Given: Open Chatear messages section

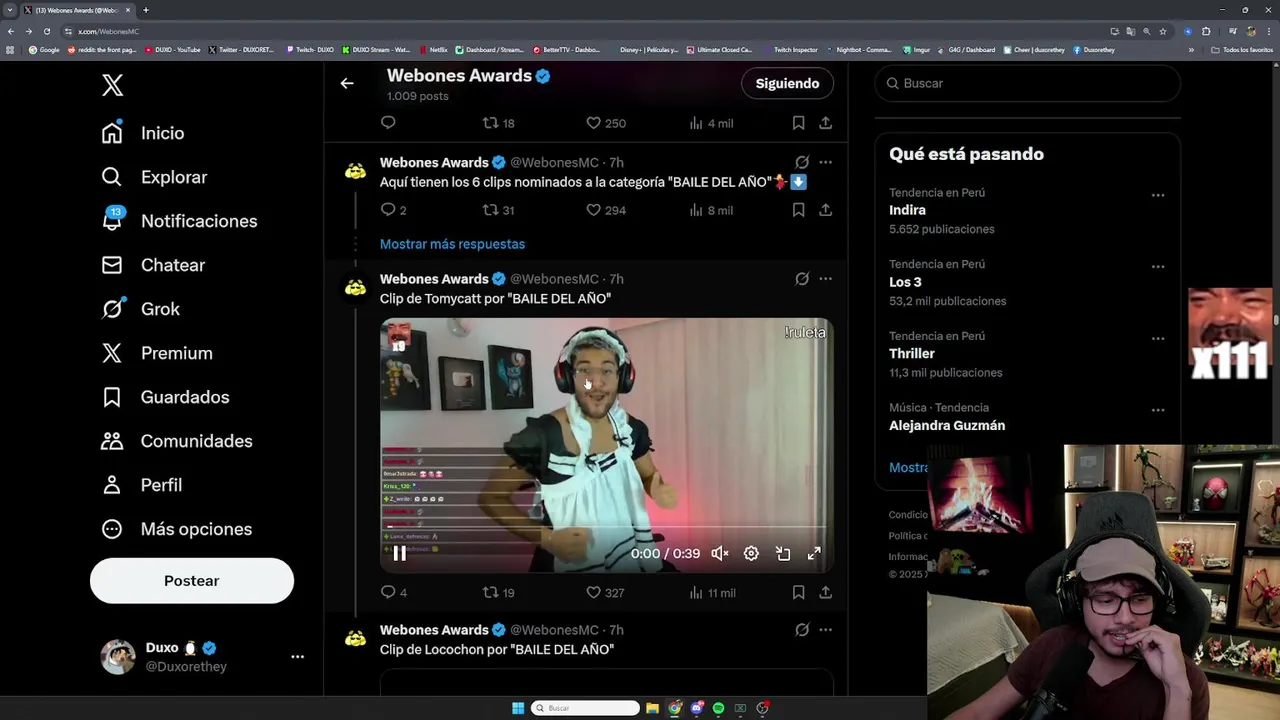Looking at the screenshot, I should [153, 265].
